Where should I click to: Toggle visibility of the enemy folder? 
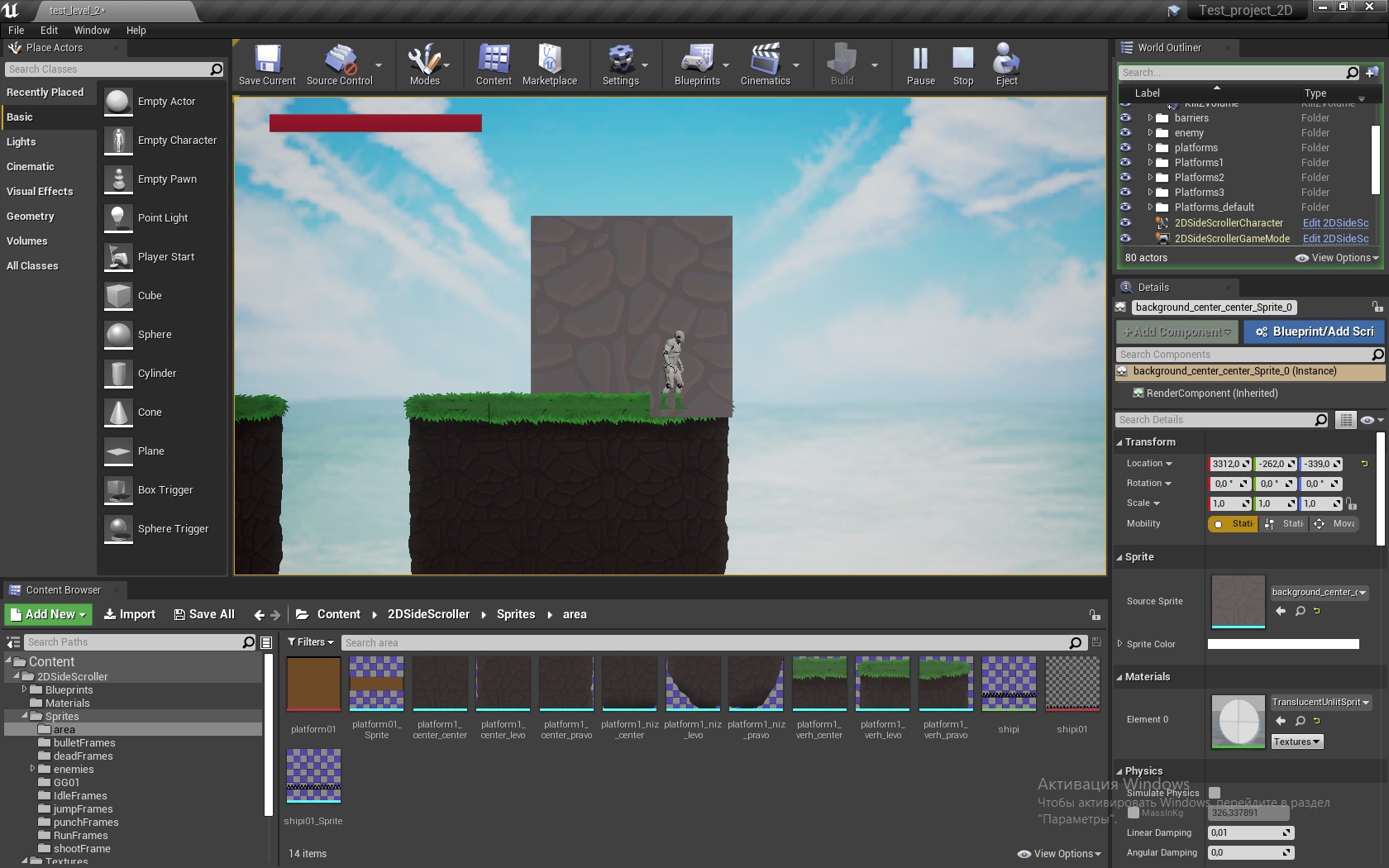pyautogui.click(x=1125, y=133)
